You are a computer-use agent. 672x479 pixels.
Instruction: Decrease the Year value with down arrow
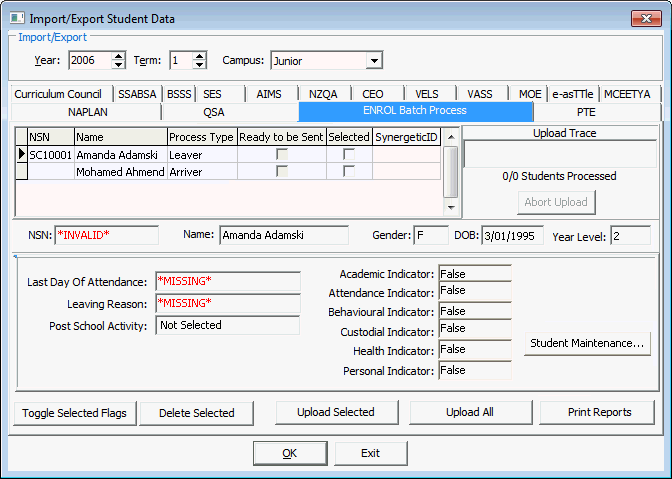click(118, 65)
